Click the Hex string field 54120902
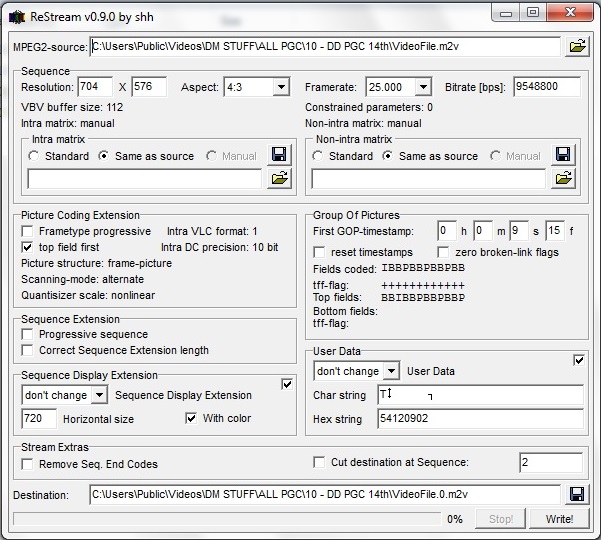Image resolution: width=601 pixels, height=540 pixels. [x=481, y=419]
